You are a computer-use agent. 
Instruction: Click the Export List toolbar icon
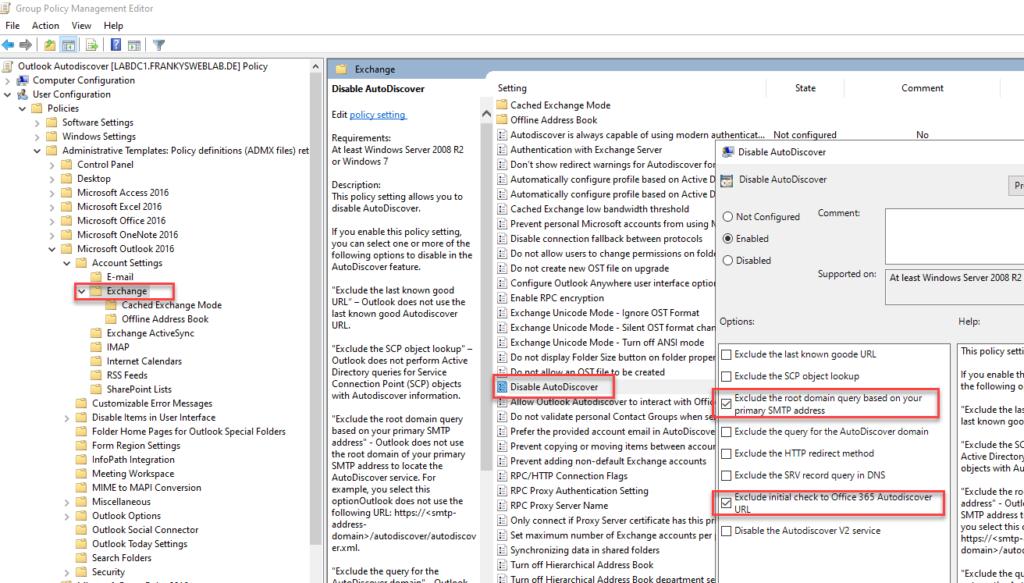(91, 45)
